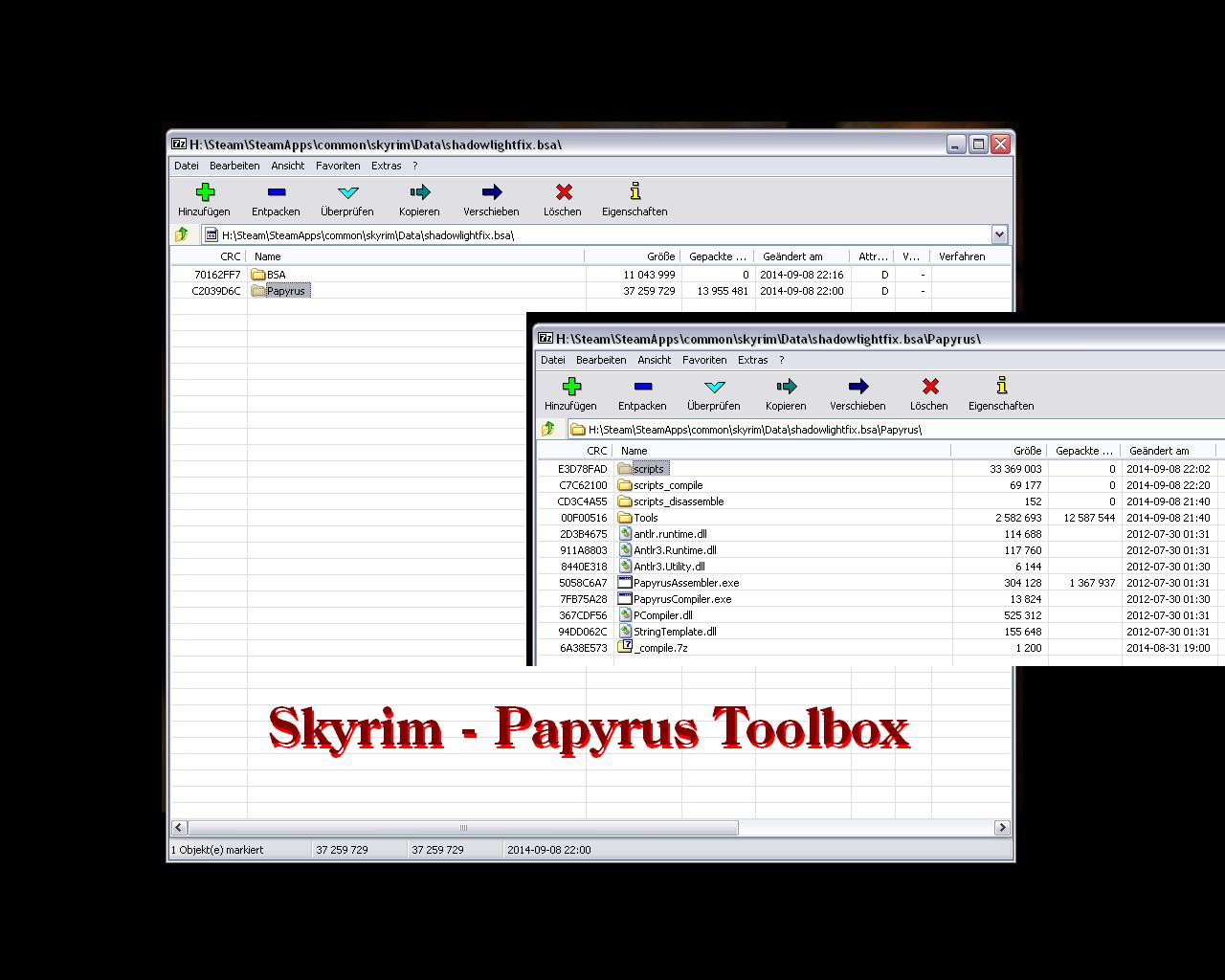The height and width of the screenshot is (980, 1225).
Task: Sort by Geändert am column in the back window
Action: pyautogui.click(x=802, y=256)
